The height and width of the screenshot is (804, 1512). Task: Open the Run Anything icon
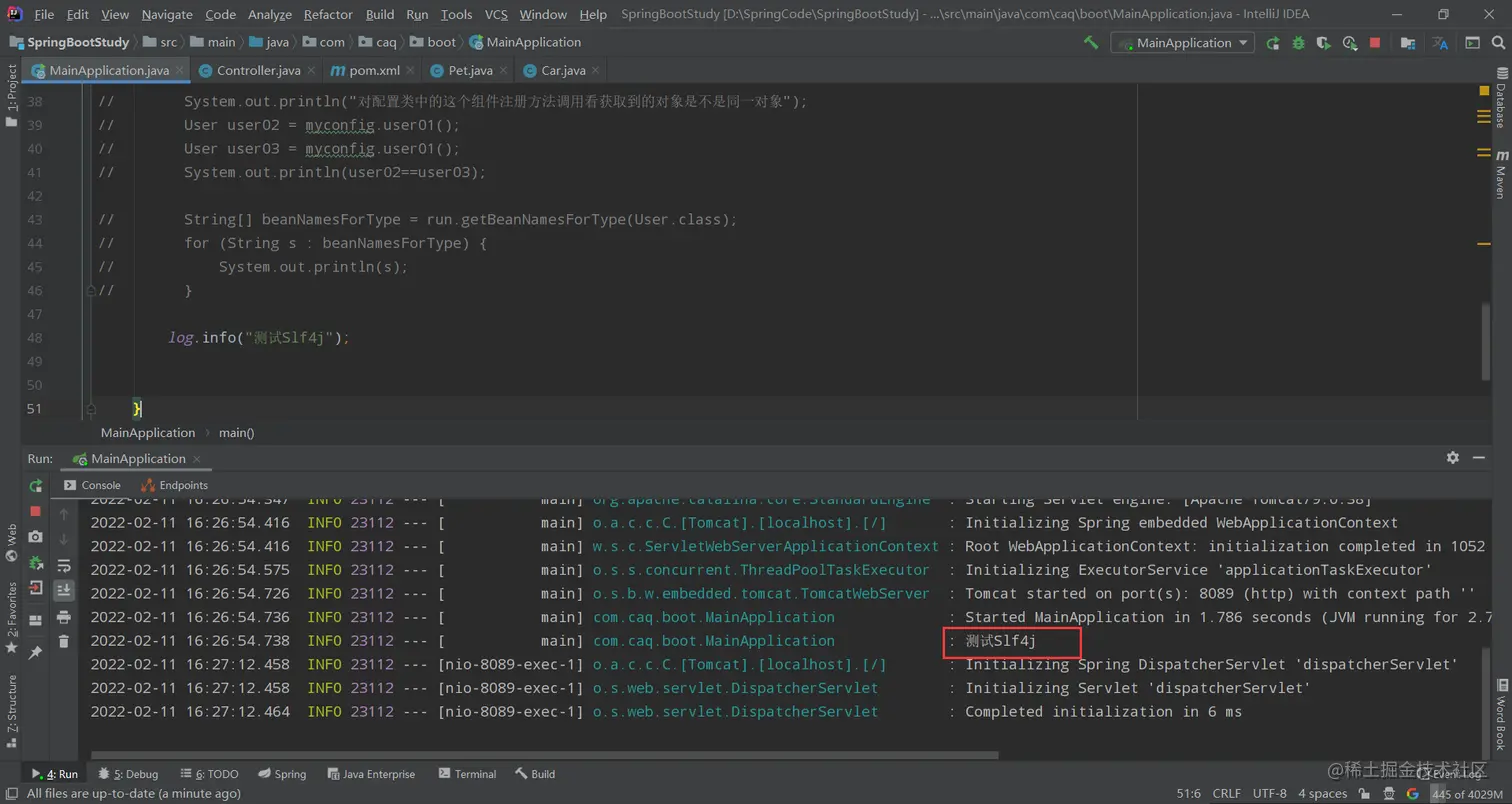(x=1473, y=43)
